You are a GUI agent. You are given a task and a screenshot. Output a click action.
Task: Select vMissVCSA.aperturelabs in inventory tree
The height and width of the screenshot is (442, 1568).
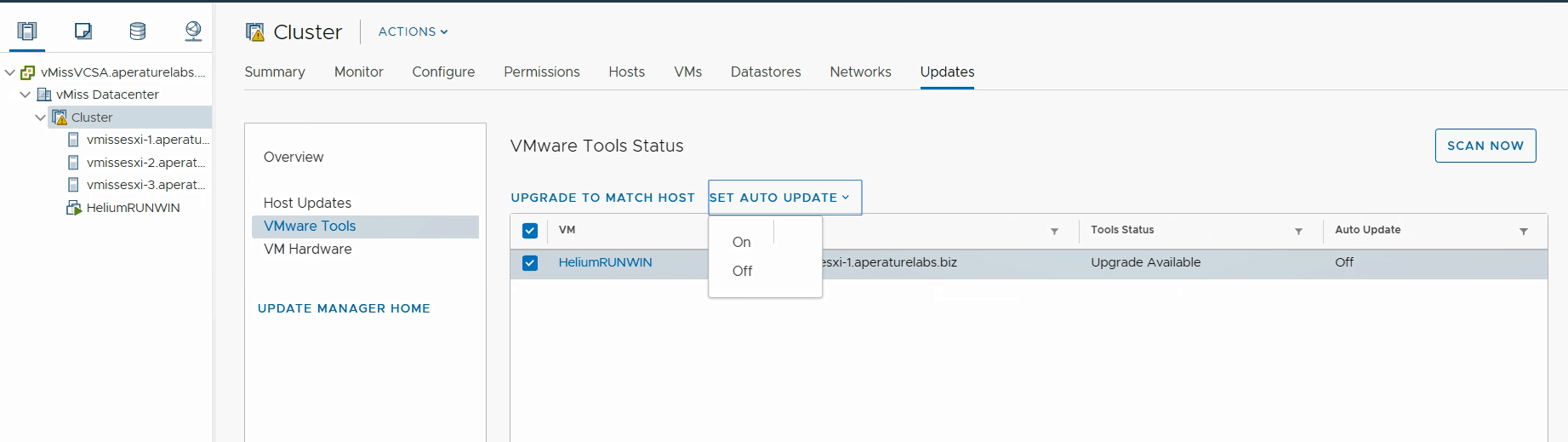tap(123, 72)
